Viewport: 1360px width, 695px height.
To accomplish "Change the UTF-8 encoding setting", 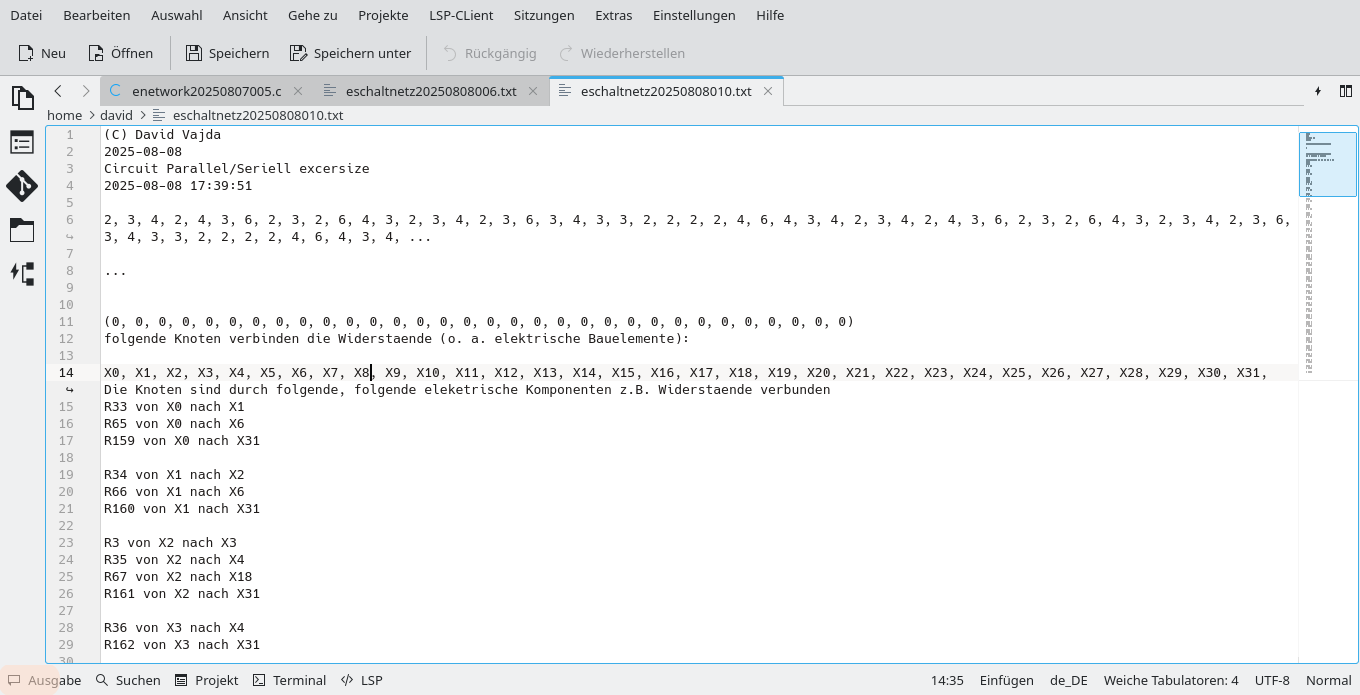I will point(1272,680).
